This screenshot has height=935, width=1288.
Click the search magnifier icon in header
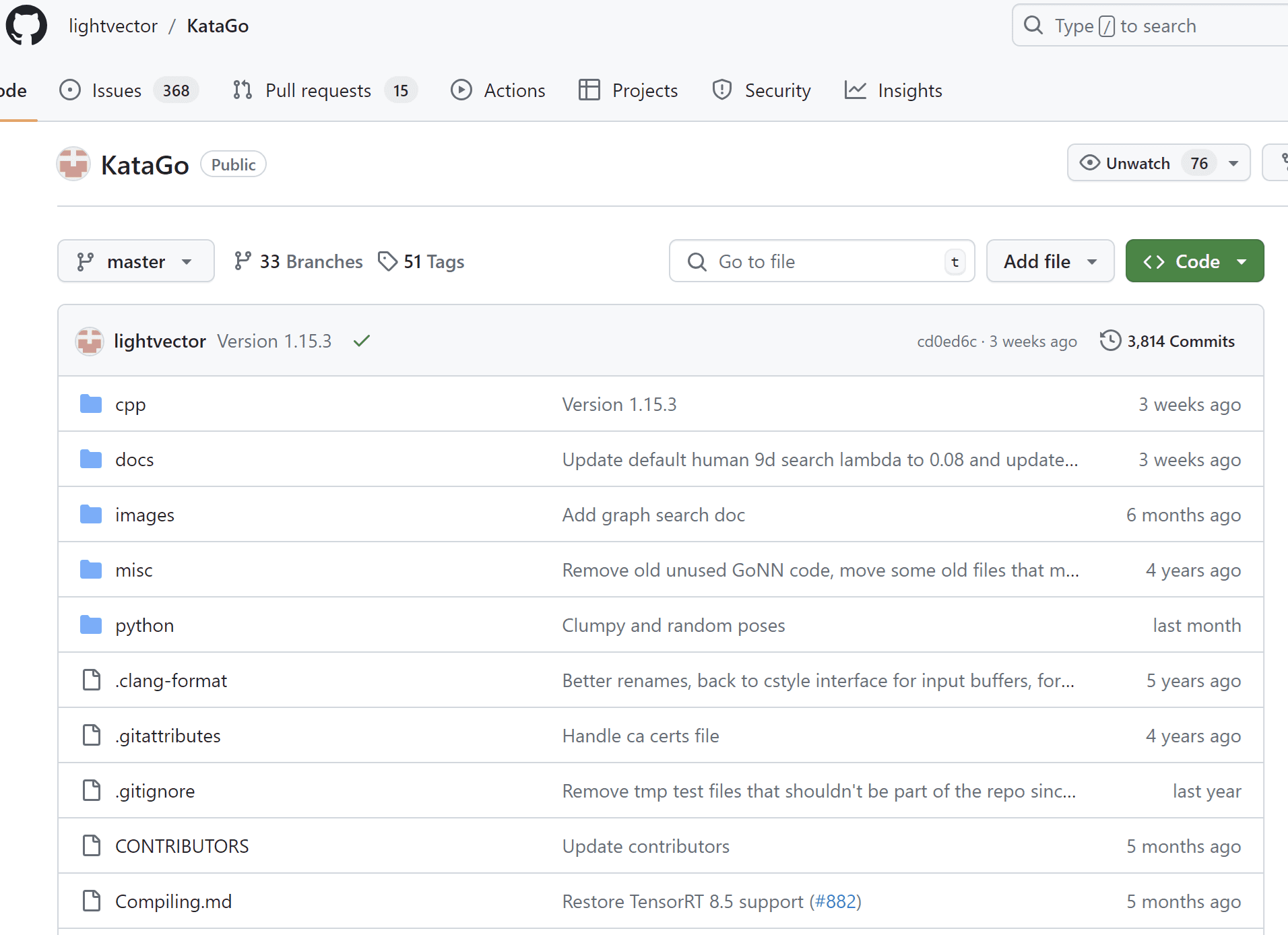click(1033, 26)
